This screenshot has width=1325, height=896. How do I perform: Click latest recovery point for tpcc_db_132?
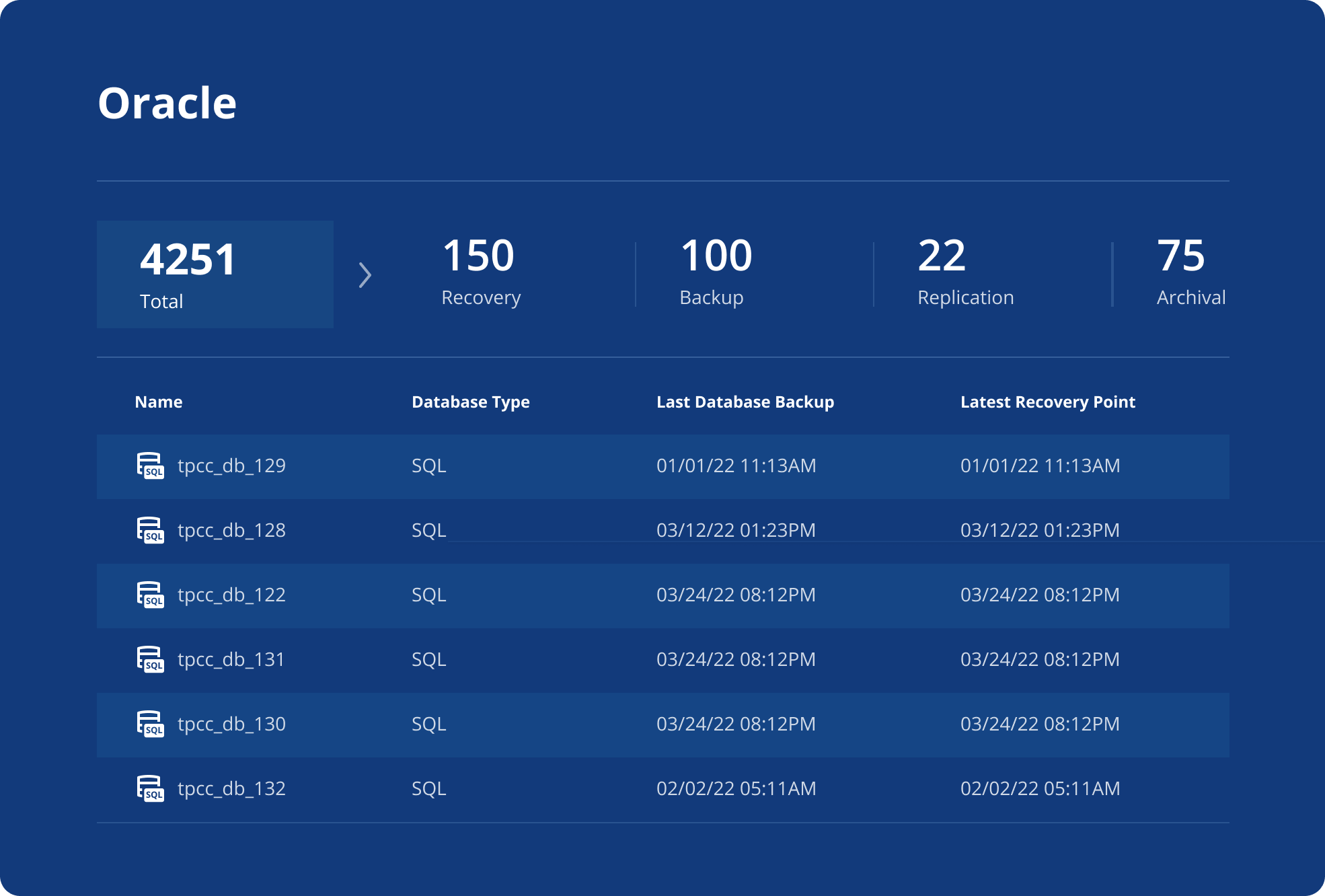(x=1040, y=788)
